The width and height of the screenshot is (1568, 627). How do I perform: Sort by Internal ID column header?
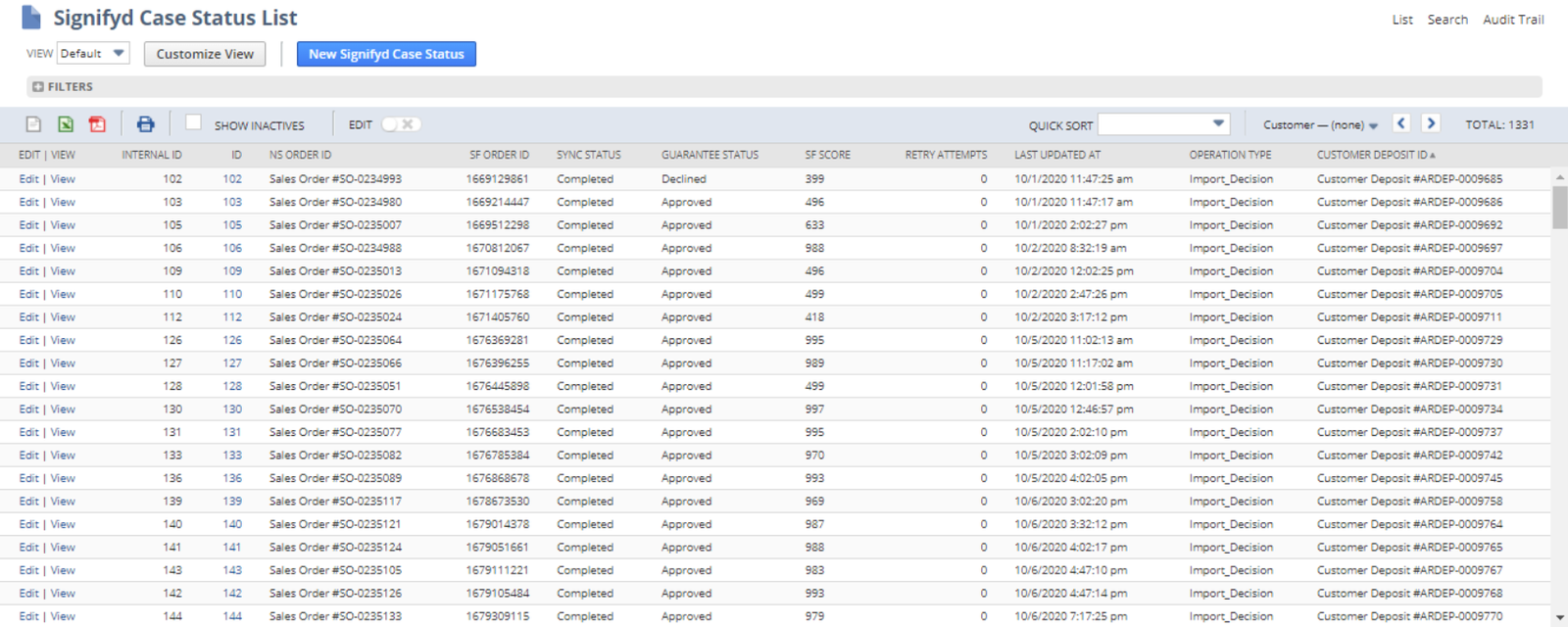152,155
